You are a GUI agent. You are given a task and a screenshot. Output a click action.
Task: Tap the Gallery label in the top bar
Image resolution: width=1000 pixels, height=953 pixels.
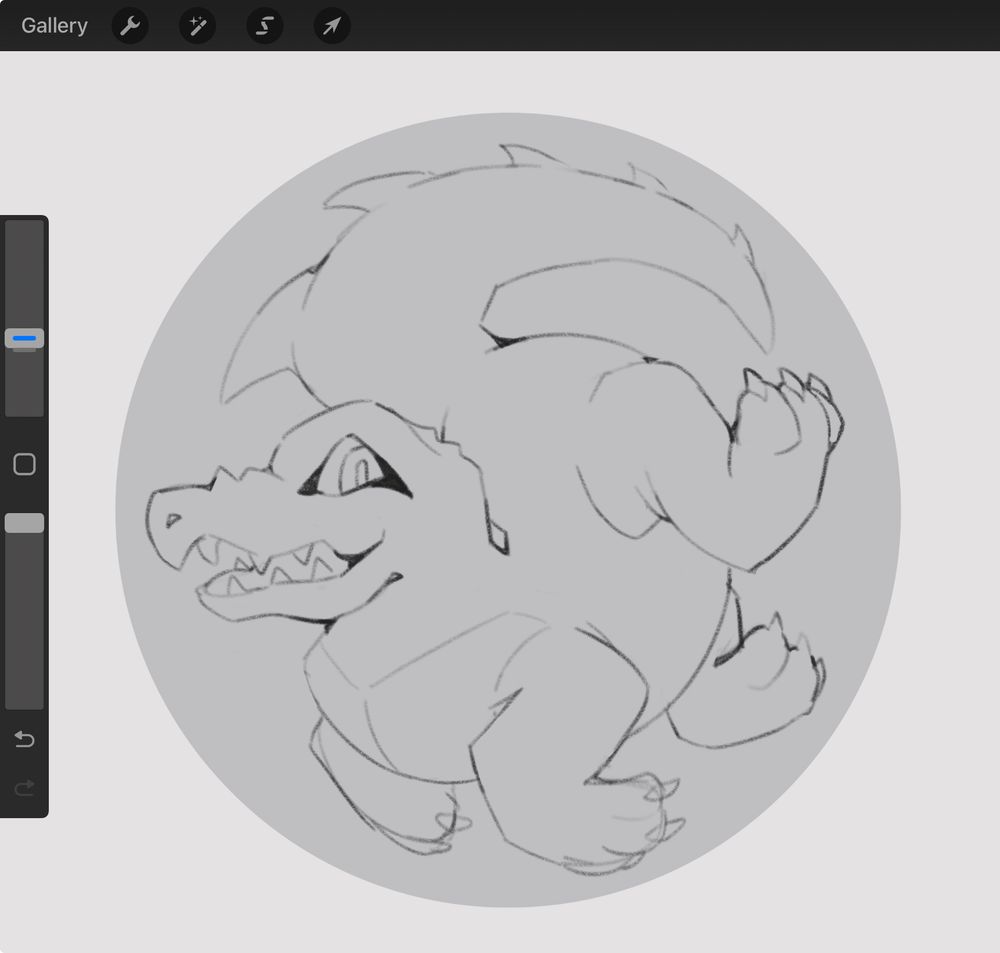coord(53,26)
